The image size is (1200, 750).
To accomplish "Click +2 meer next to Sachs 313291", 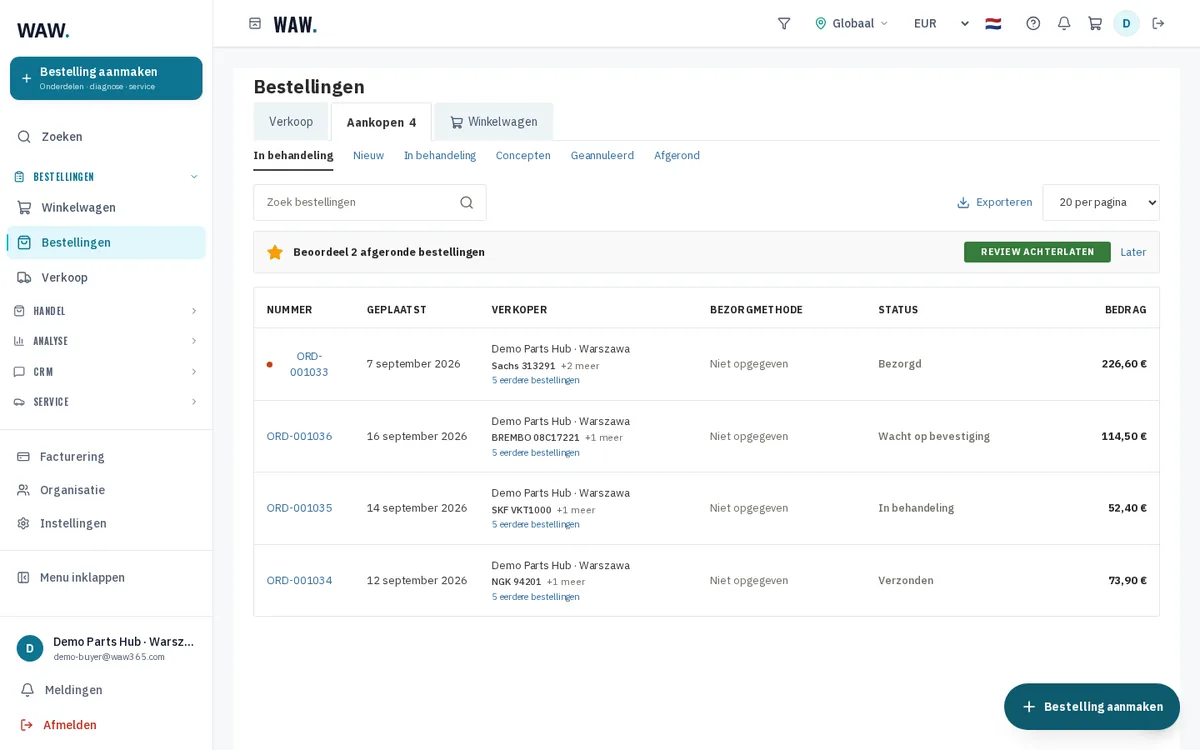I will point(580,366).
